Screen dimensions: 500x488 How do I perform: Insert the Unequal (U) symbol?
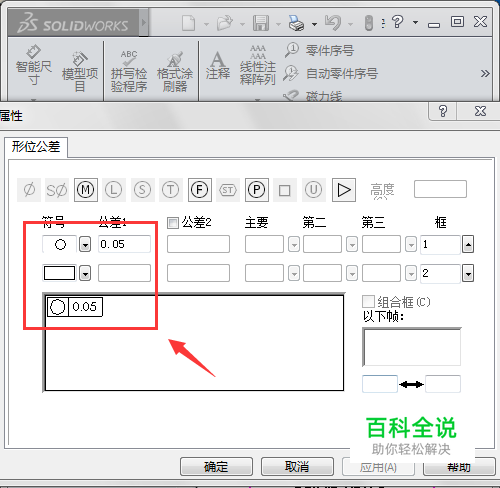tap(314, 190)
